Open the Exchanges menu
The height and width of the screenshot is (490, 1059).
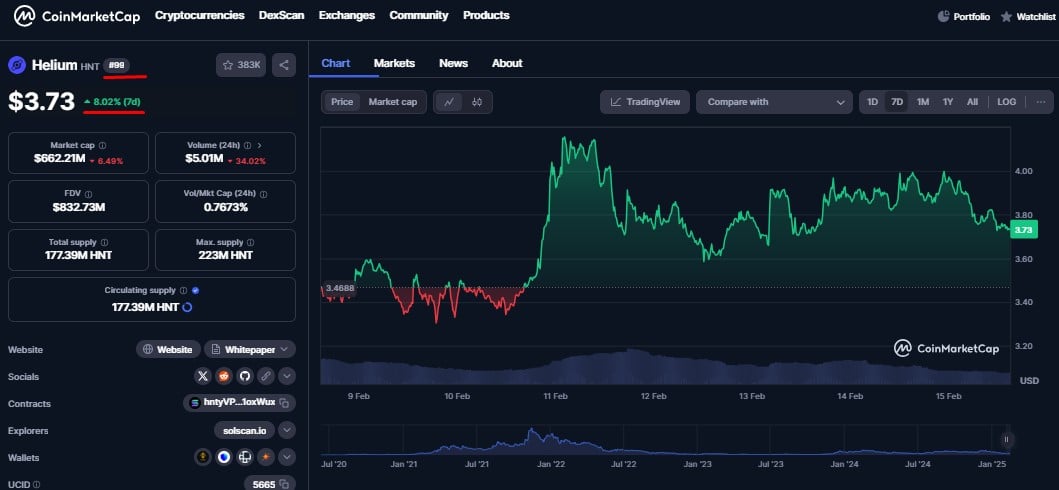click(347, 15)
